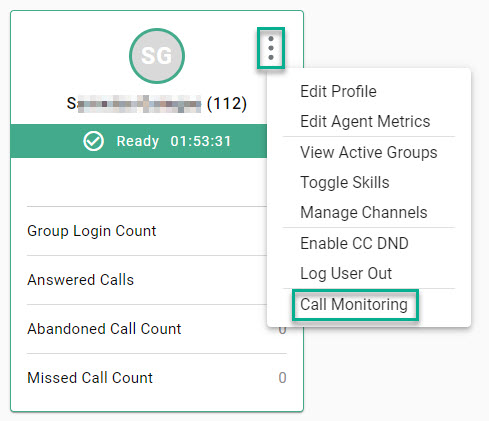Open View Active Groups
The image size is (489, 421).
369,152
